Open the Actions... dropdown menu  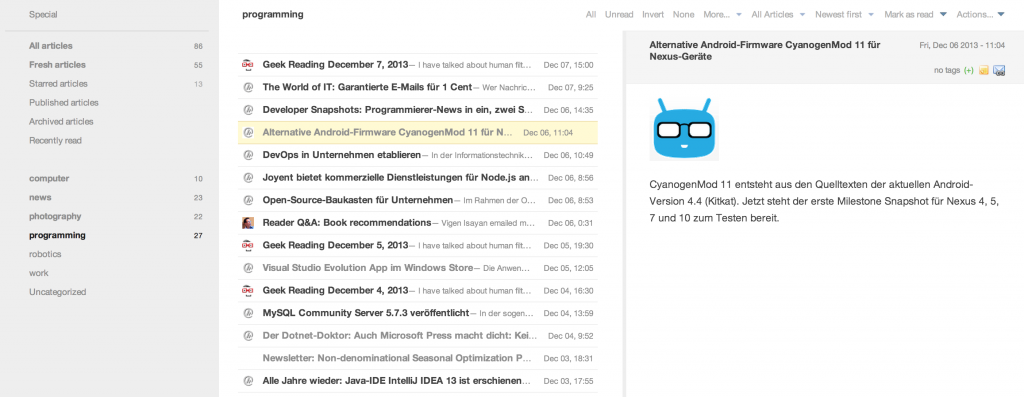[980, 14]
